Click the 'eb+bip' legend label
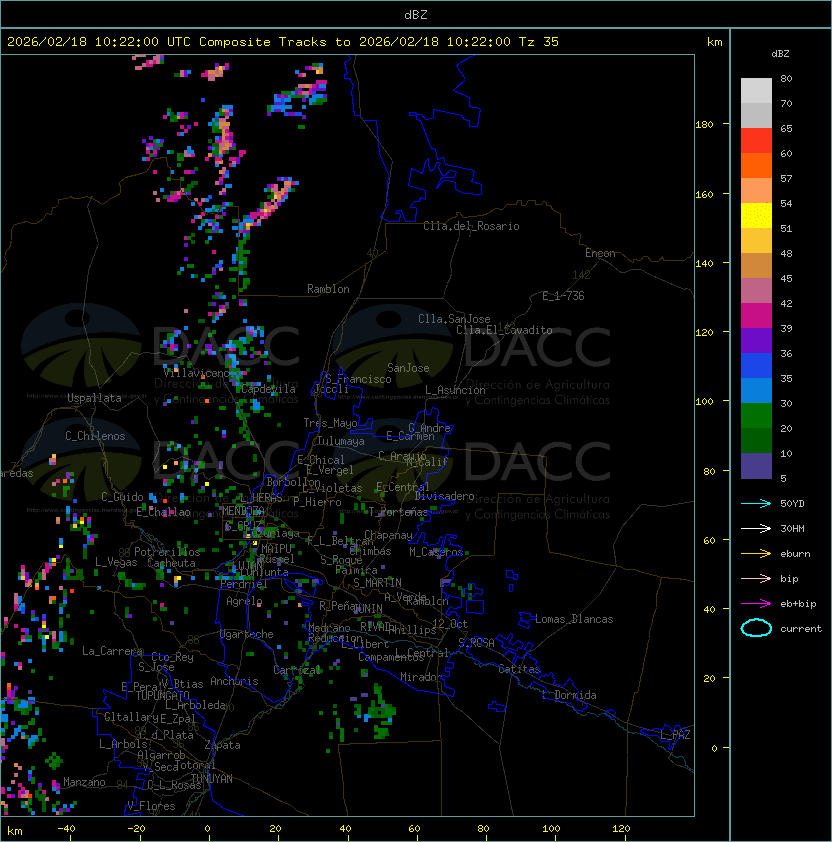832x842 pixels. [798, 604]
